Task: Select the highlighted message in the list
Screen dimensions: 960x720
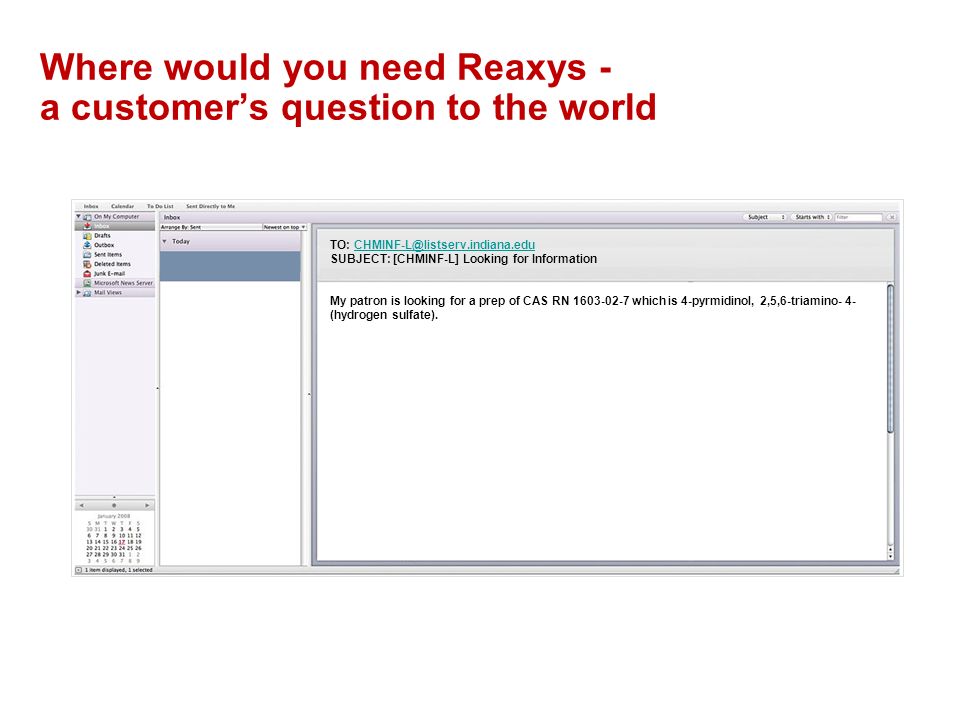Action: coord(230,266)
